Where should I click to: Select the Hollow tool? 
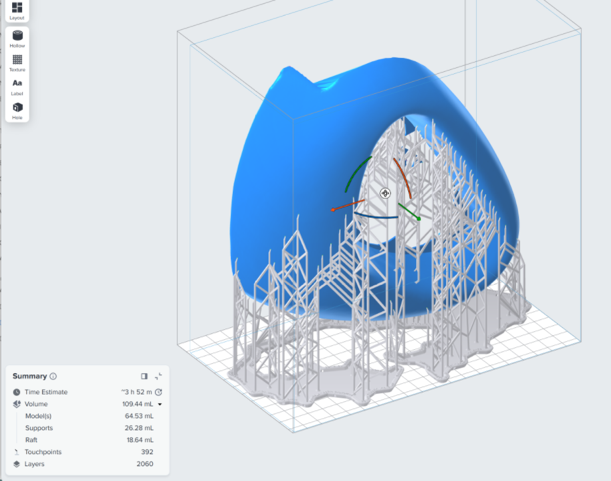tap(17, 38)
